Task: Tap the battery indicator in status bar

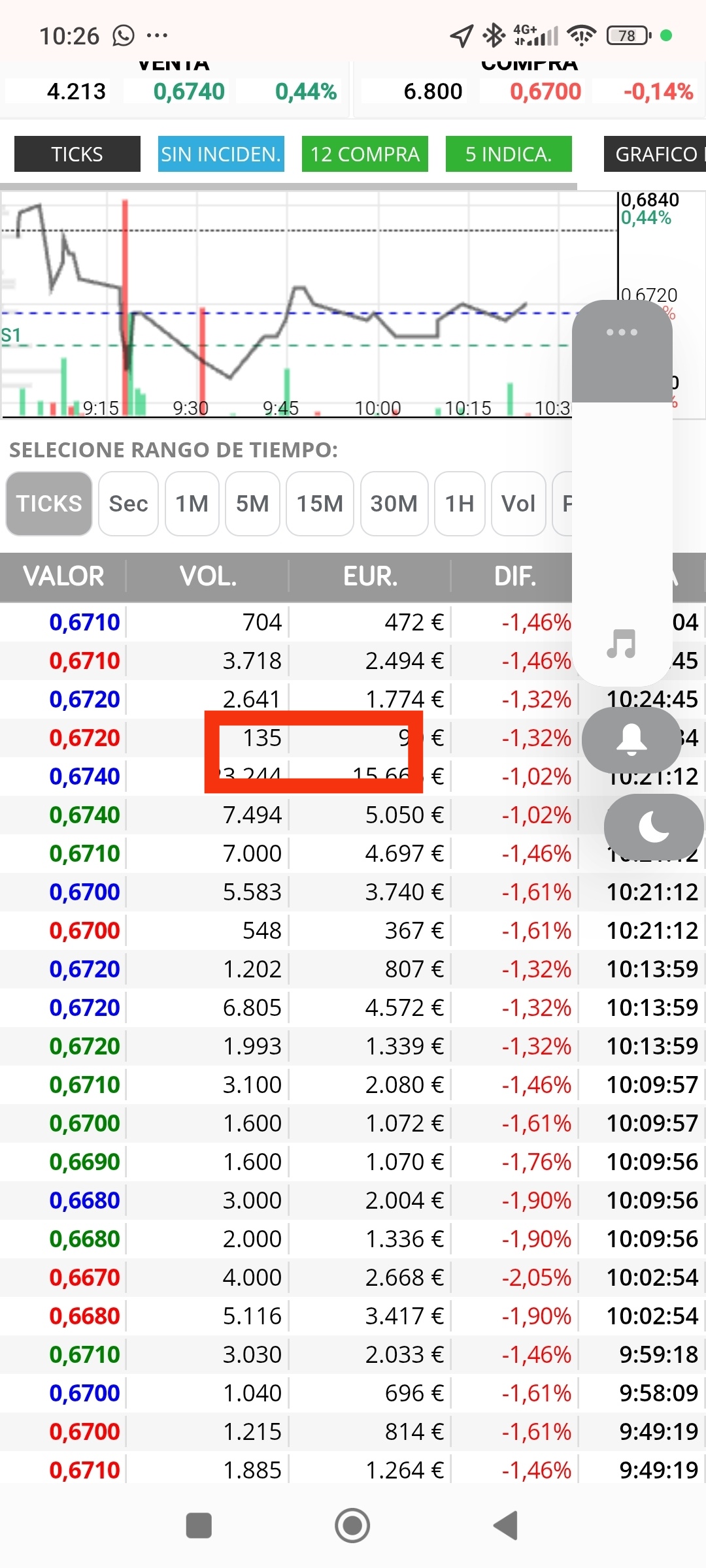Action: pos(628,35)
